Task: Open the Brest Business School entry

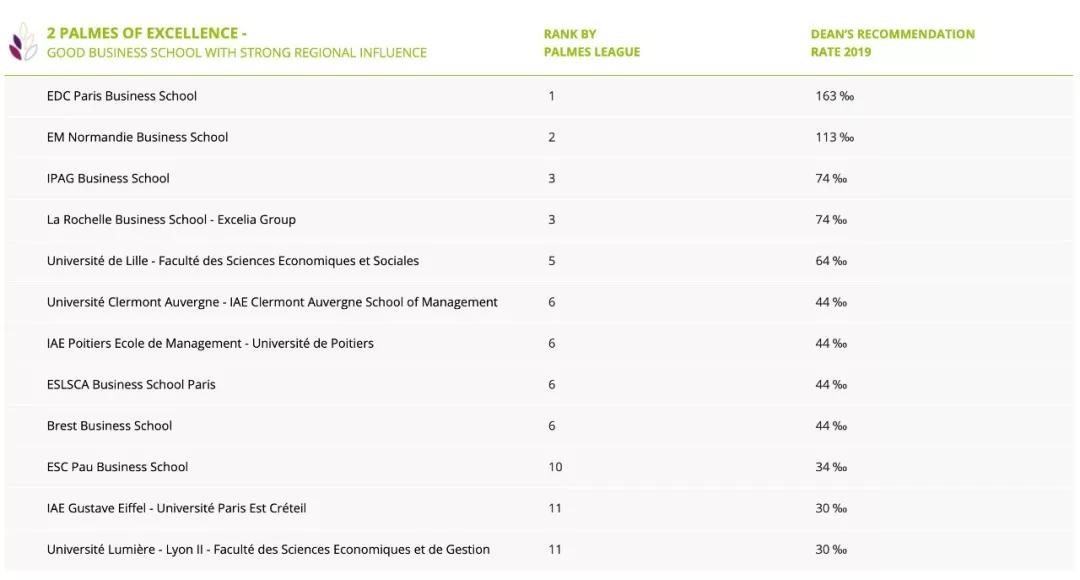Action: [x=109, y=425]
